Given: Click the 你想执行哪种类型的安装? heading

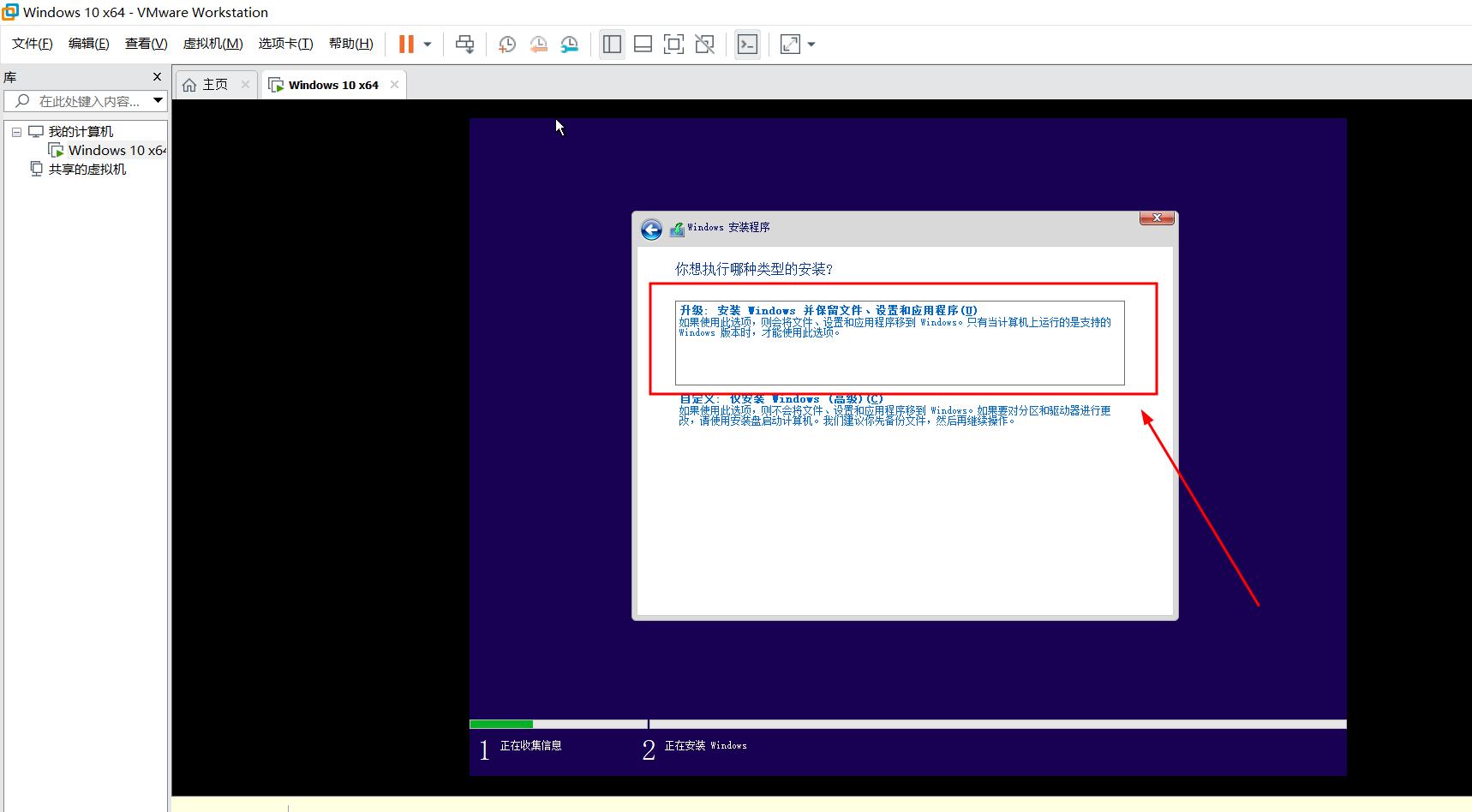Looking at the screenshot, I should pyautogui.click(x=754, y=269).
